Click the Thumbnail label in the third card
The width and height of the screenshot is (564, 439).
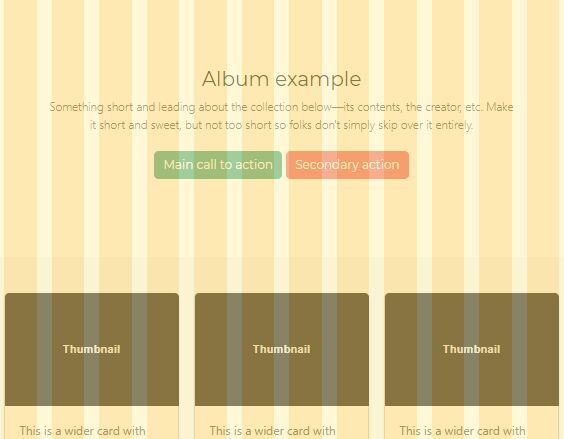pos(472,349)
